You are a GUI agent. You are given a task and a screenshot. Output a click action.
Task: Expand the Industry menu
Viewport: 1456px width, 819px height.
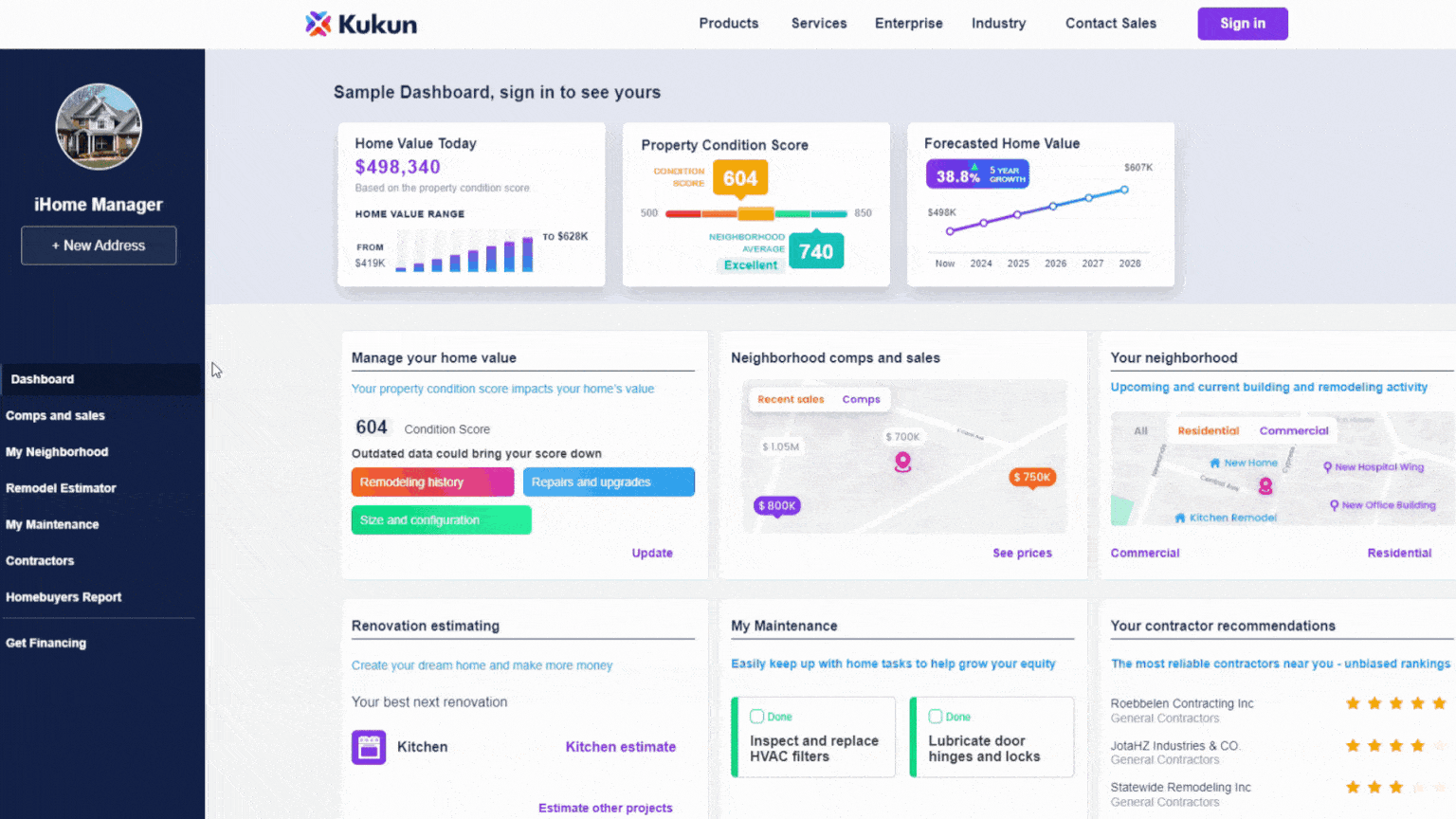point(998,24)
